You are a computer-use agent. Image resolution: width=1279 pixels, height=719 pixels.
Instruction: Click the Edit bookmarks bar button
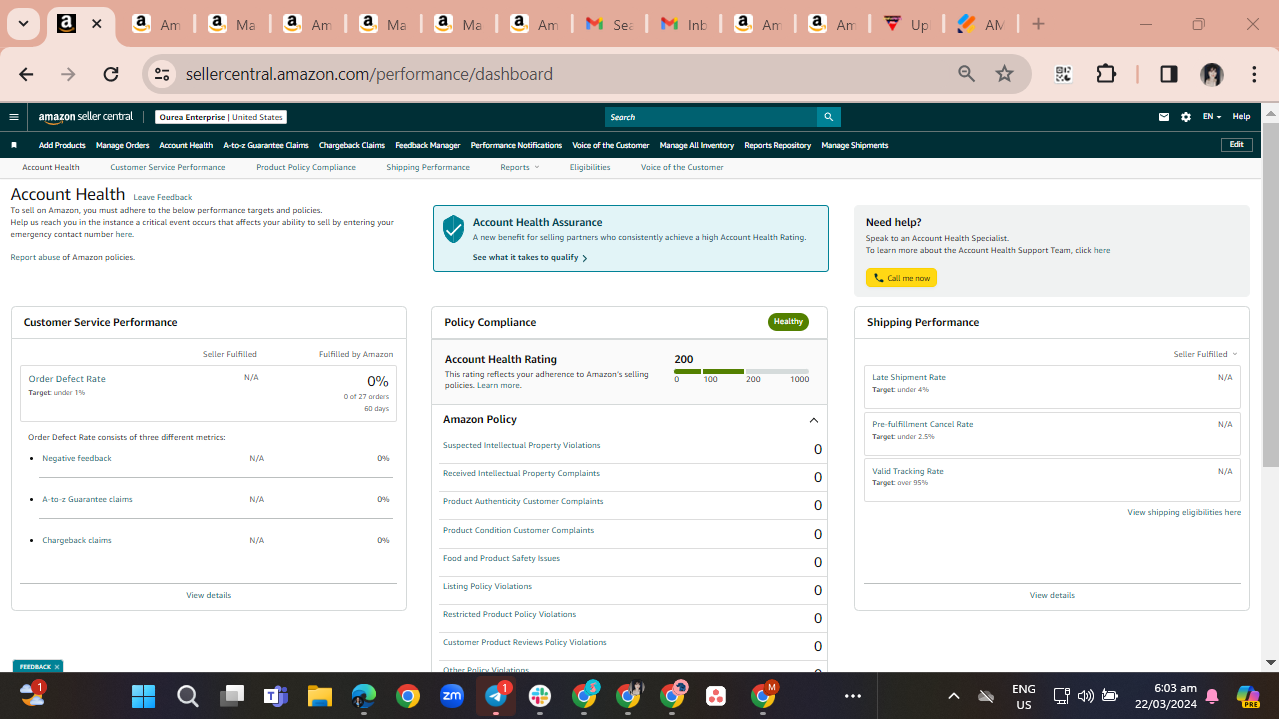pyautogui.click(x=1237, y=145)
